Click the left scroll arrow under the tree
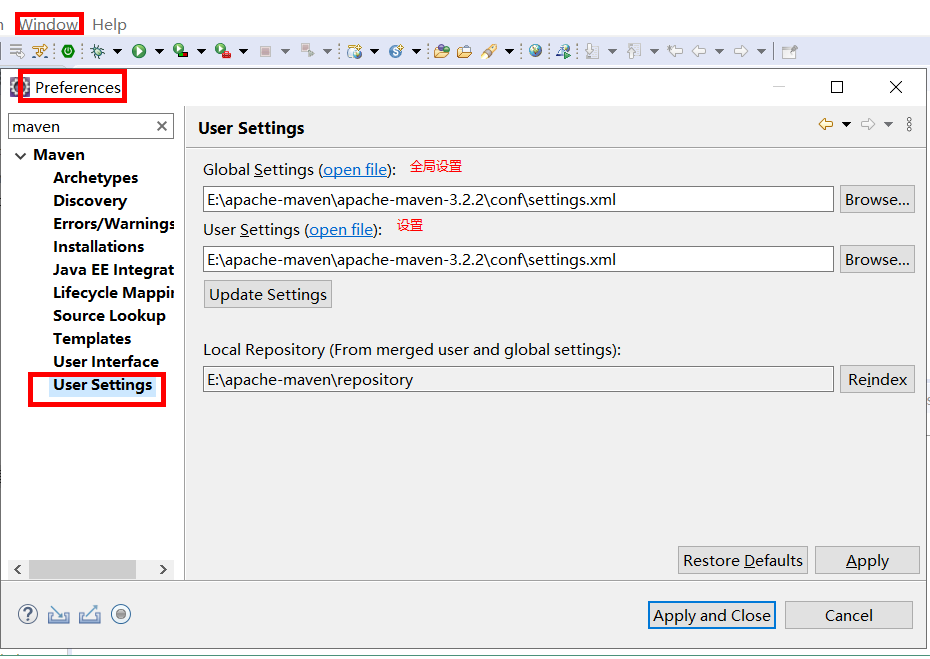This screenshot has width=930, height=659. point(18,569)
